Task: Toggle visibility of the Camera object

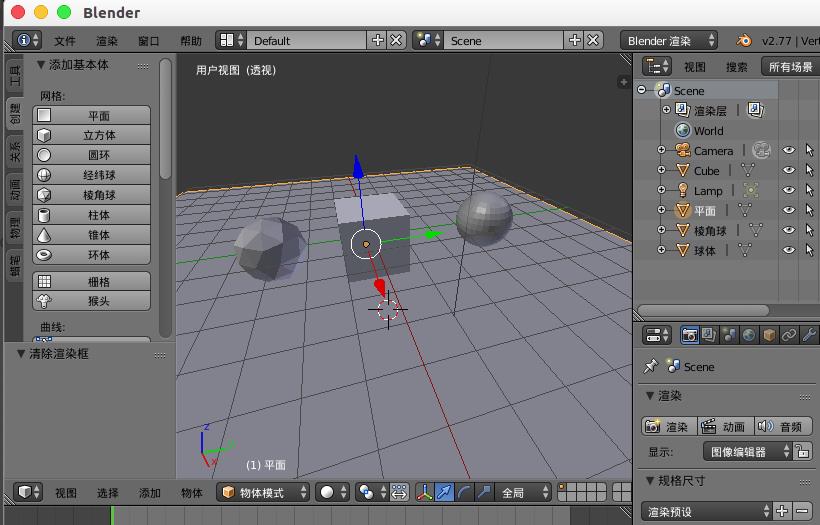Action: pyautogui.click(x=789, y=151)
